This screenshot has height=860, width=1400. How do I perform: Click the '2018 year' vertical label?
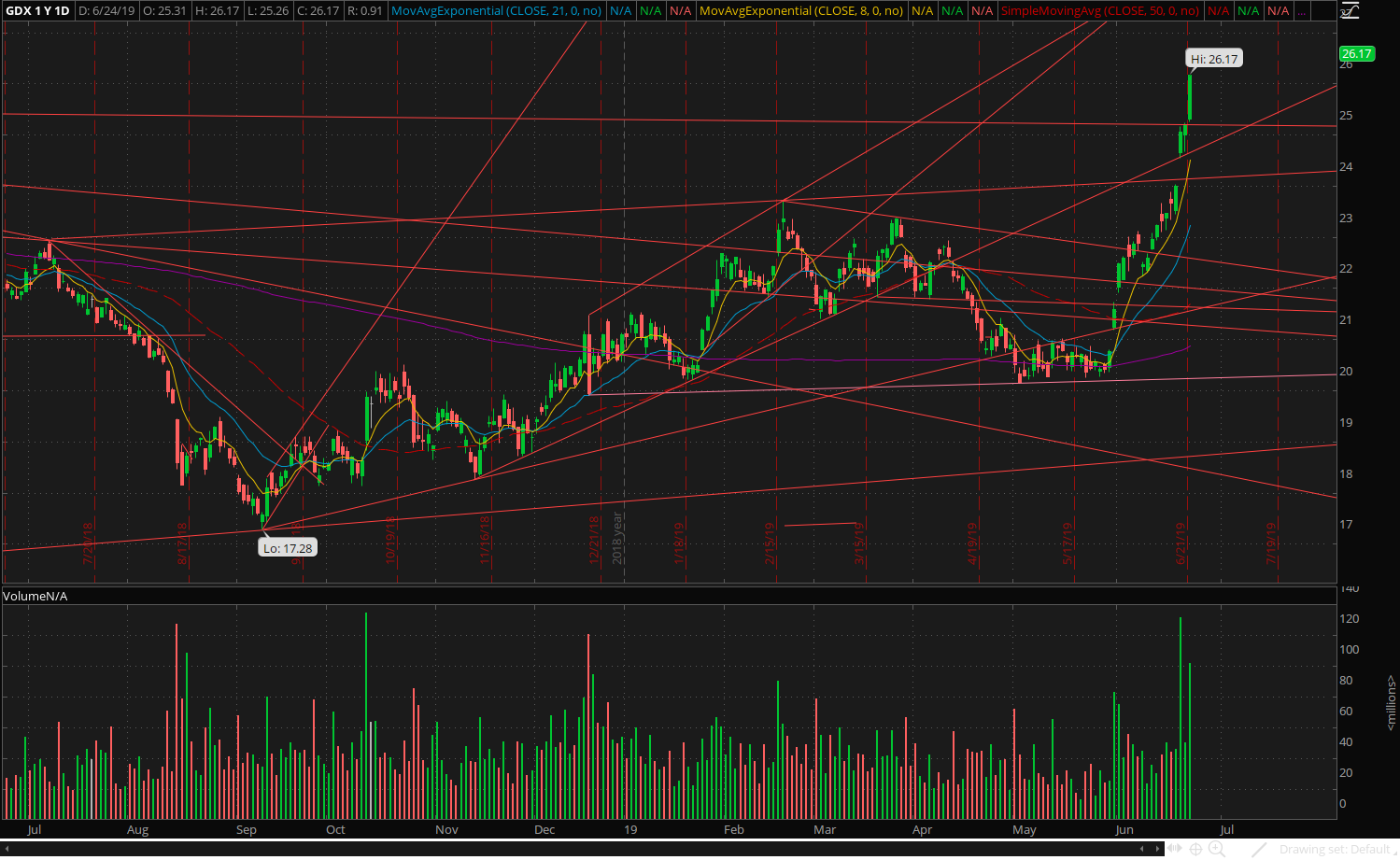[x=616, y=538]
